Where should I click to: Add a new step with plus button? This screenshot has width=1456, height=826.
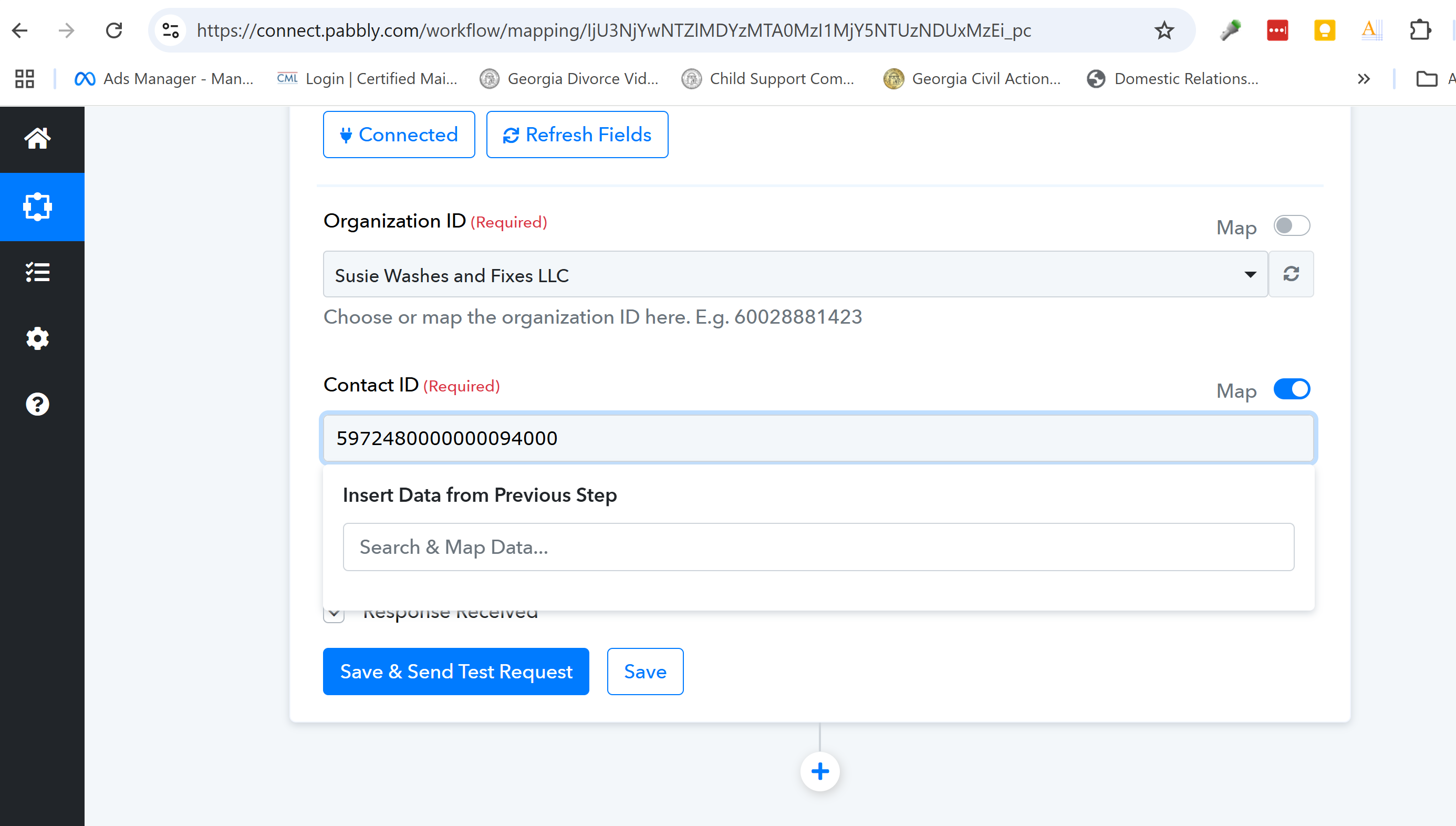[820, 771]
